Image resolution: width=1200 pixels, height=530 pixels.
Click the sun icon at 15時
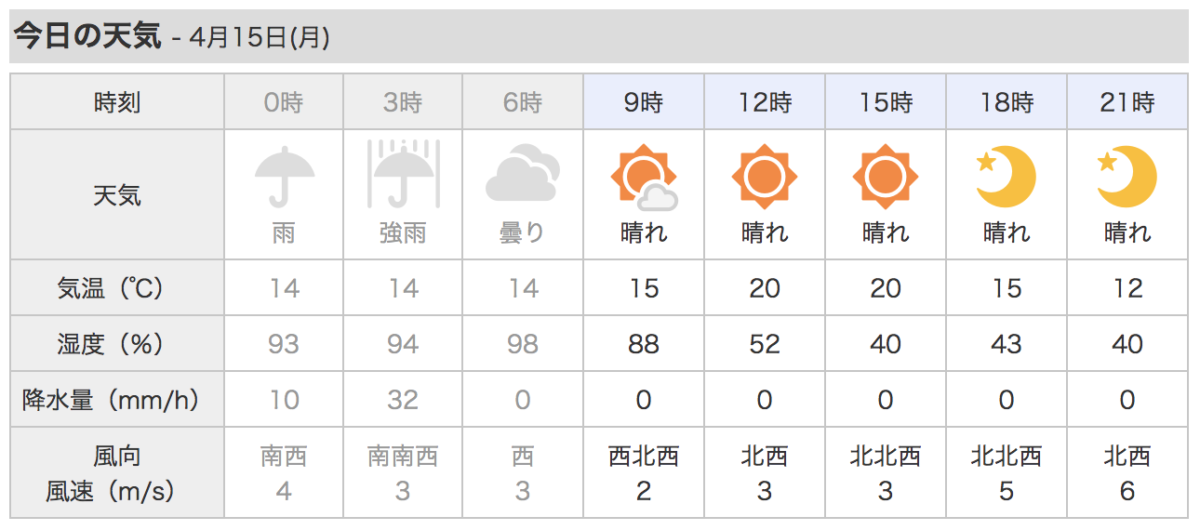click(x=885, y=176)
